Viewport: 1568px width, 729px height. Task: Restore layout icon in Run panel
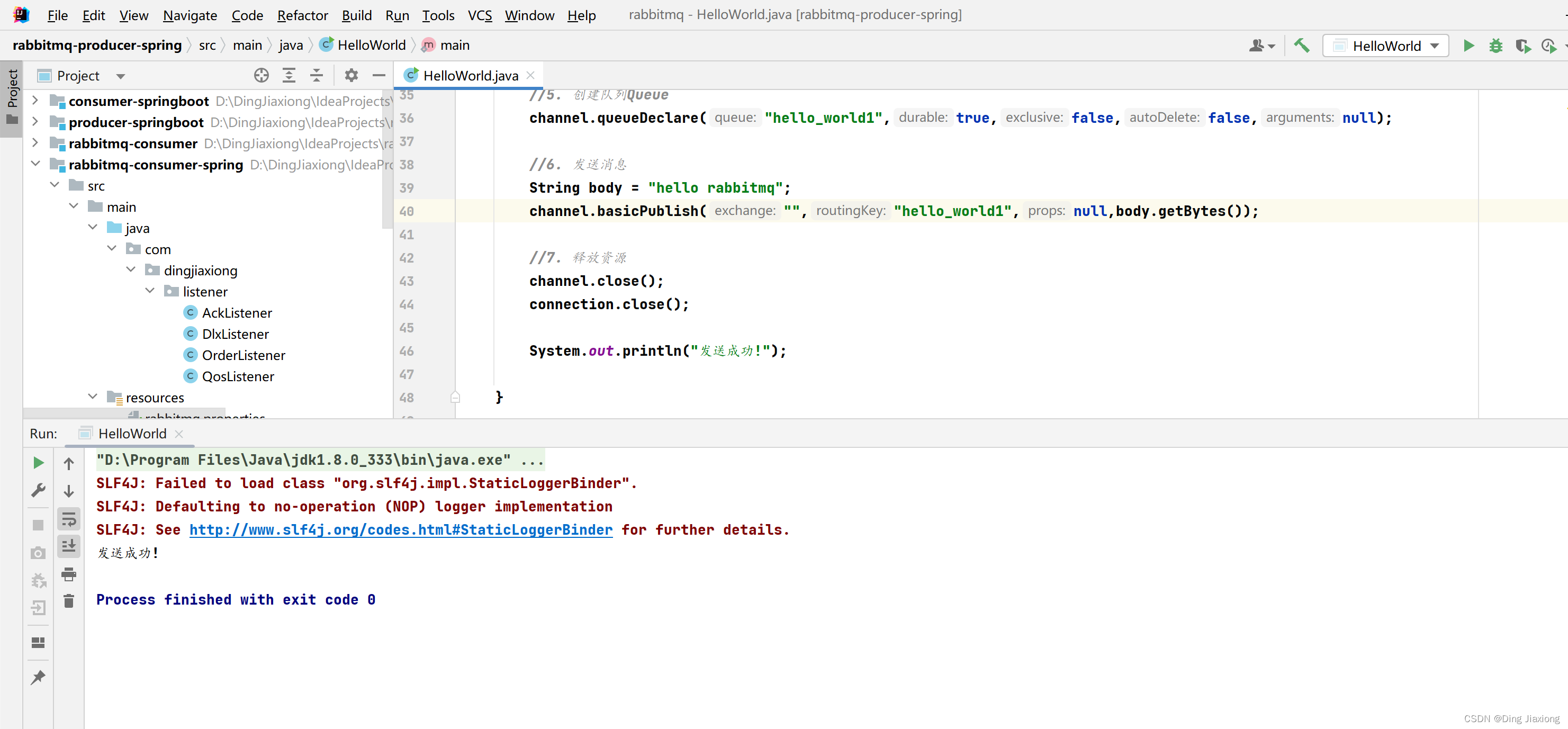(x=38, y=643)
